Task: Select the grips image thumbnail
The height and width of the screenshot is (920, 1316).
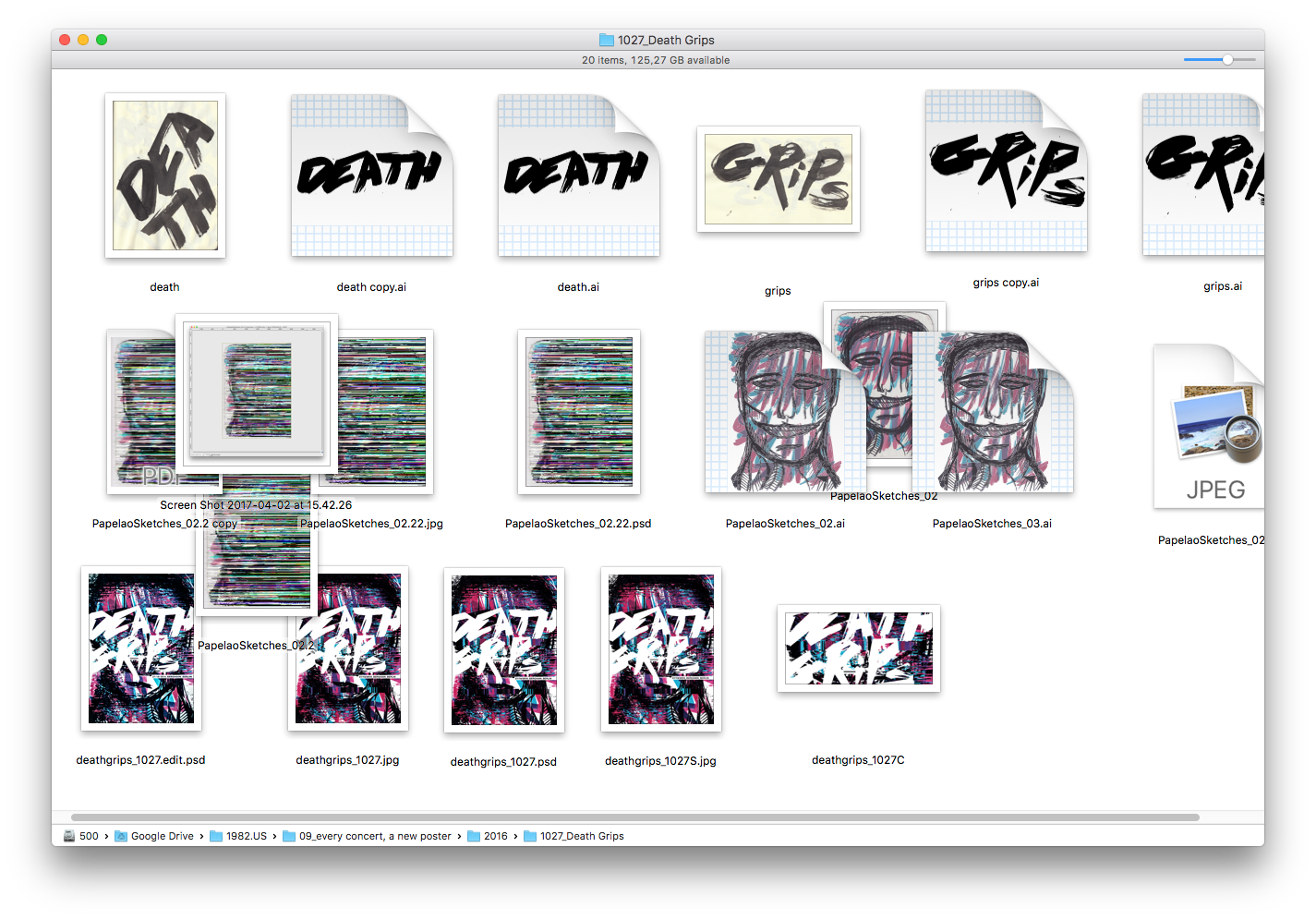Action: point(779,179)
